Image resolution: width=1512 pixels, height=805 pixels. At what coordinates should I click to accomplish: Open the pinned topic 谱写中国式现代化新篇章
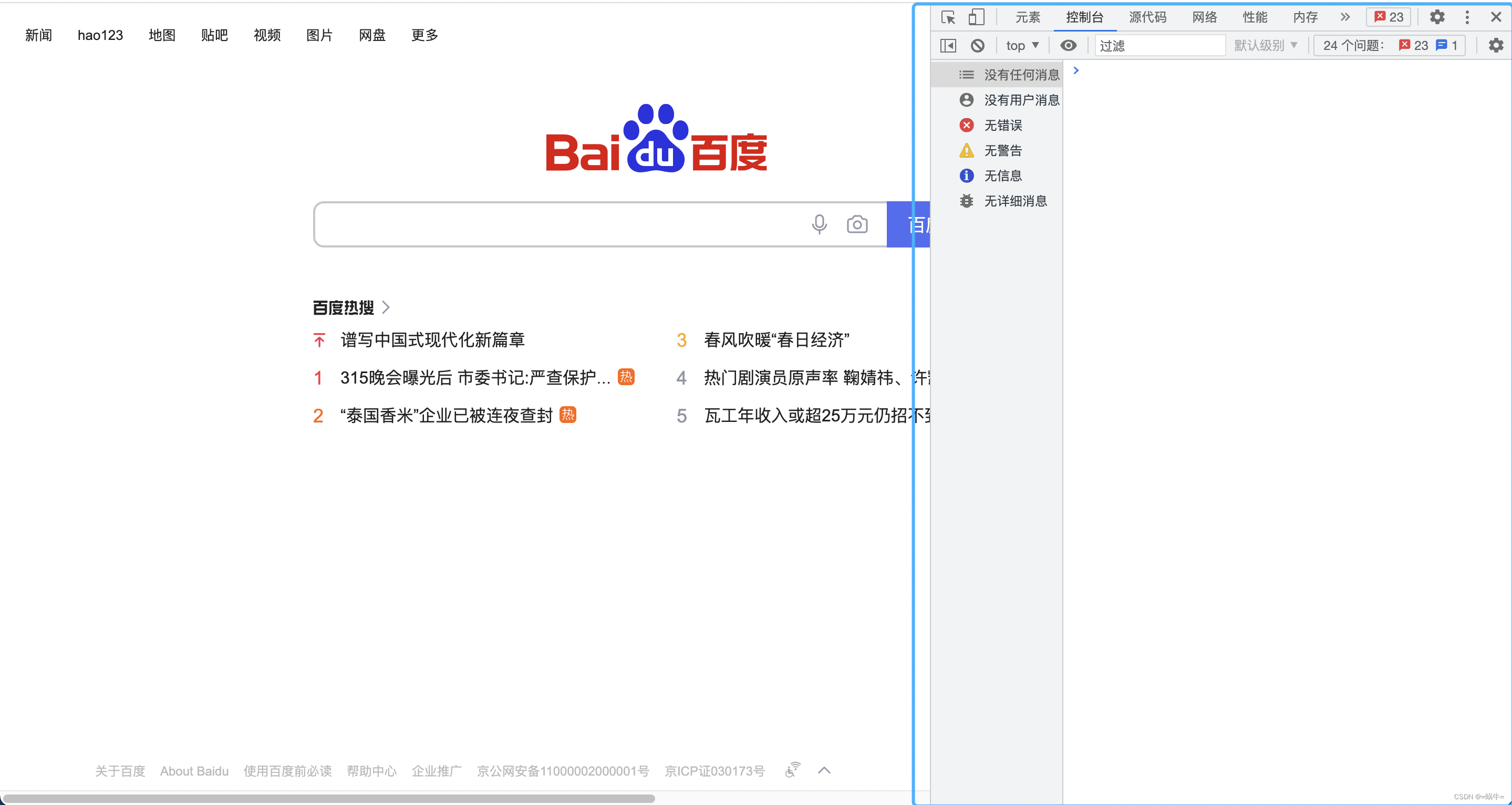pos(432,340)
